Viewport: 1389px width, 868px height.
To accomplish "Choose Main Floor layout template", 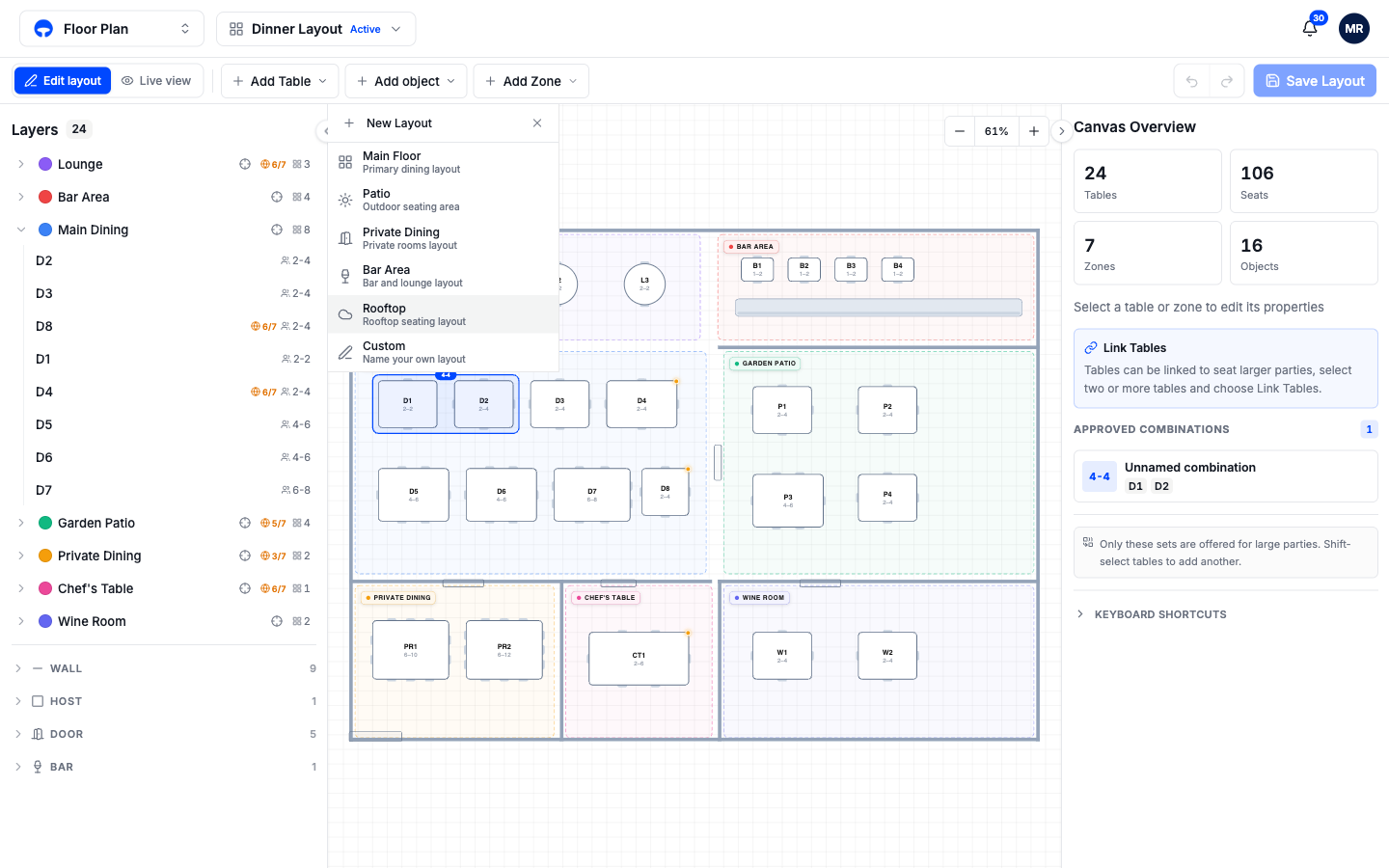I will click(444, 162).
